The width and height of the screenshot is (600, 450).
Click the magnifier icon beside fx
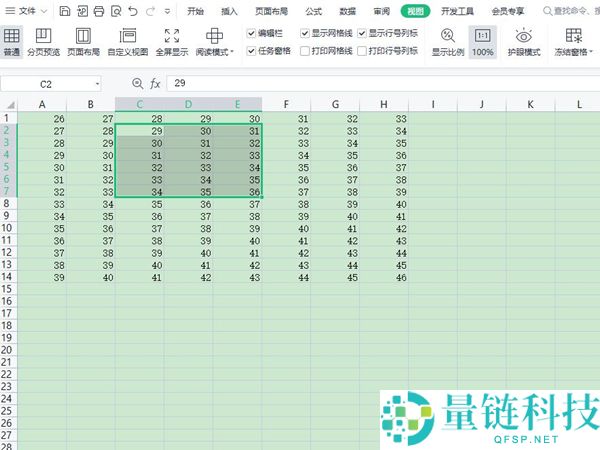(x=137, y=83)
